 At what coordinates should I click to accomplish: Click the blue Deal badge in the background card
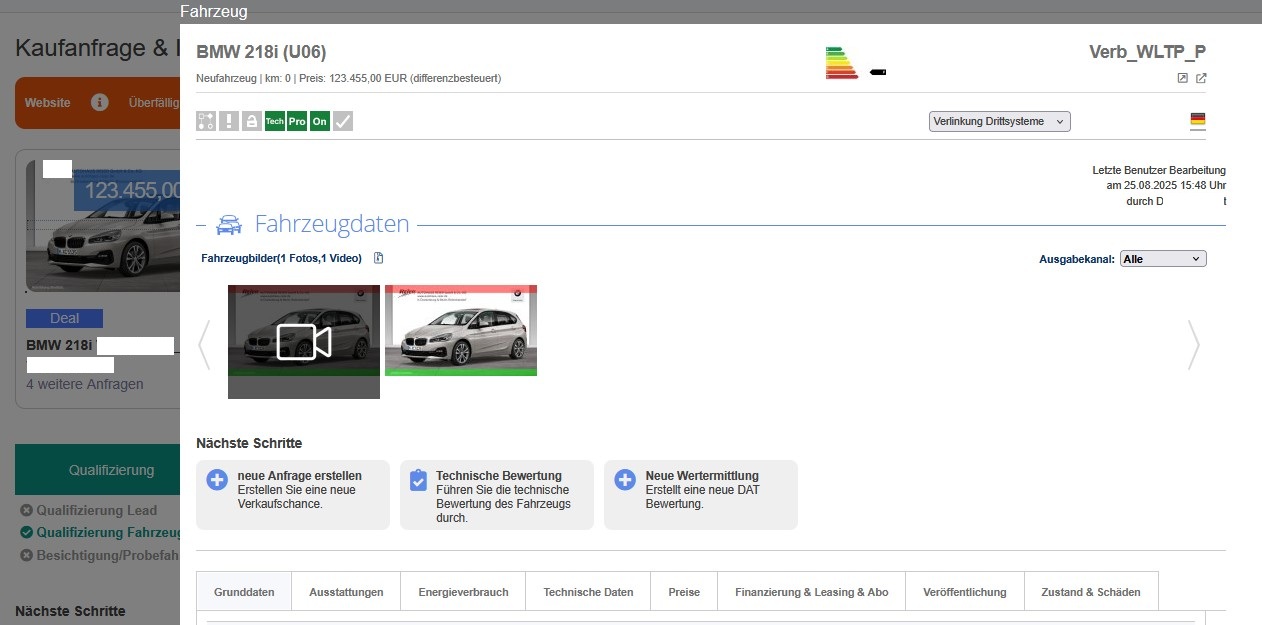pos(64,318)
